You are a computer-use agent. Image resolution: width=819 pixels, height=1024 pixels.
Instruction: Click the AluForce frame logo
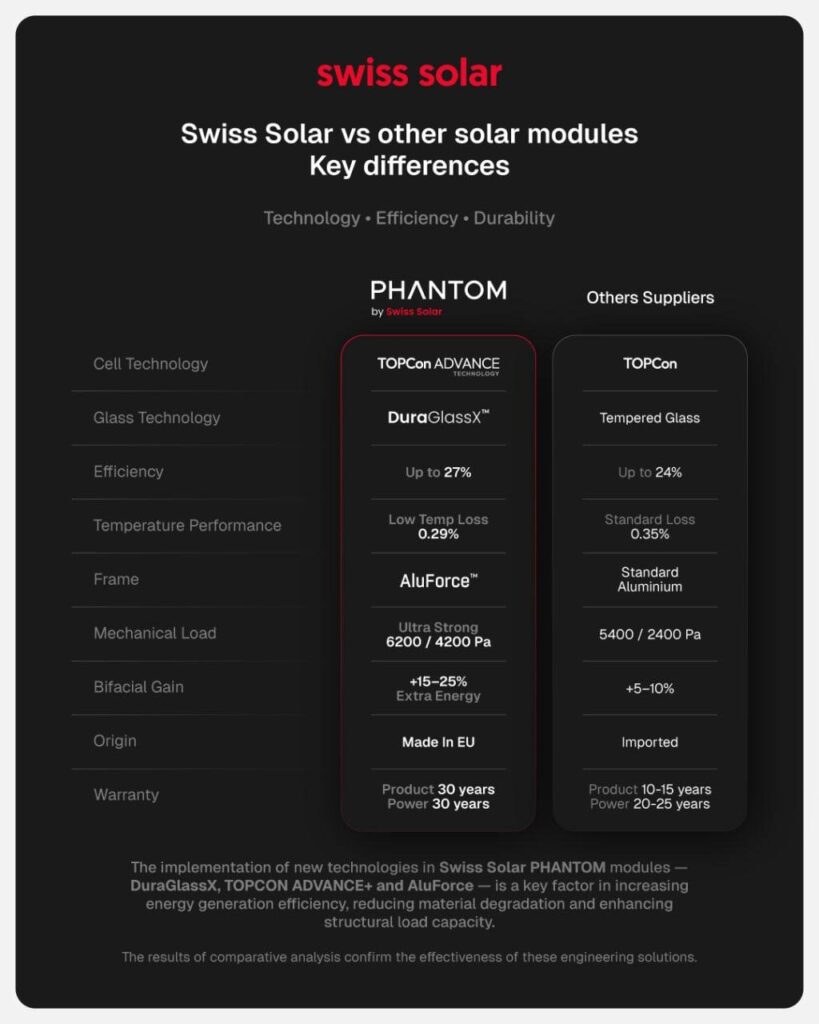pyautogui.click(x=438, y=580)
